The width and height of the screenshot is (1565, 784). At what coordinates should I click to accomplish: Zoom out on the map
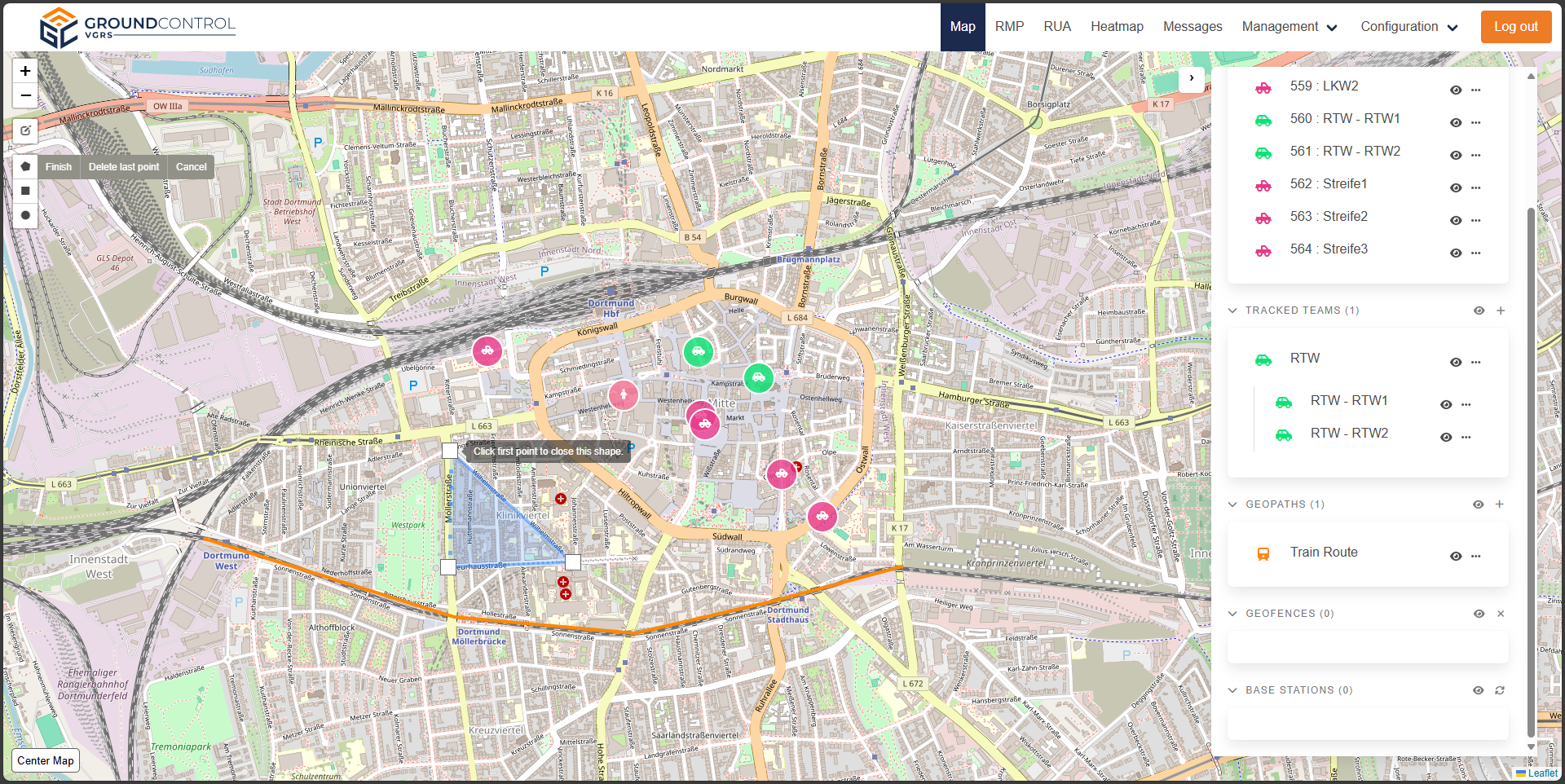click(x=25, y=95)
